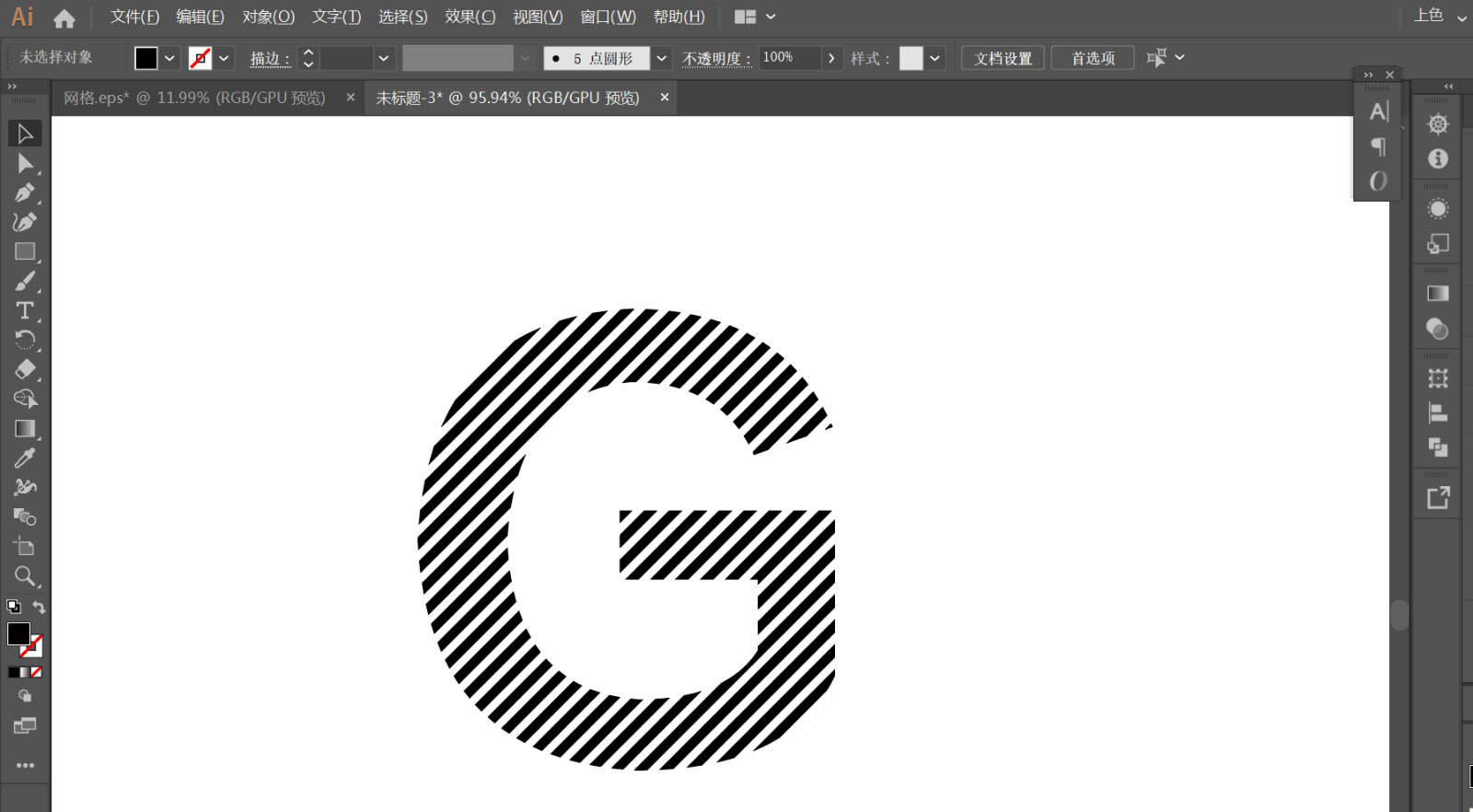Screen dimensions: 1473x812
Task: Select the Gradient tool
Action: pyautogui.click(x=25, y=428)
